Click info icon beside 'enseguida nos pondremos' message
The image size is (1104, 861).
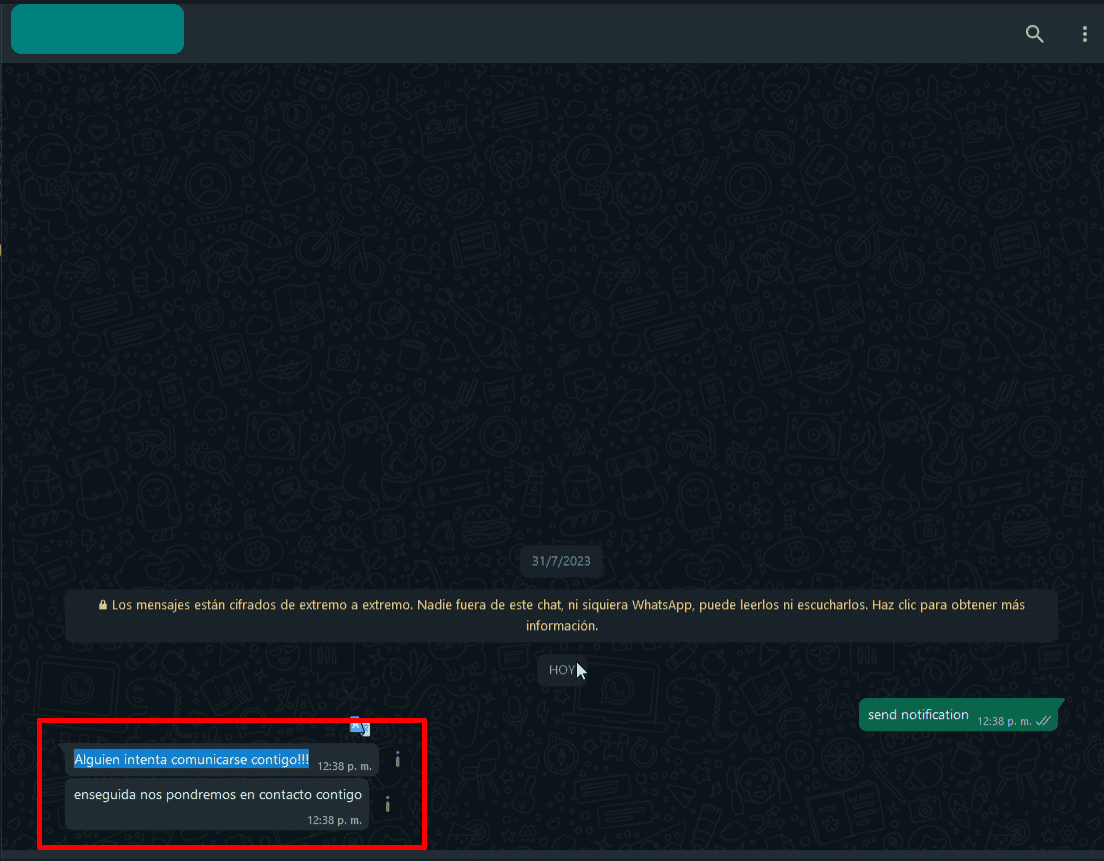(x=387, y=804)
